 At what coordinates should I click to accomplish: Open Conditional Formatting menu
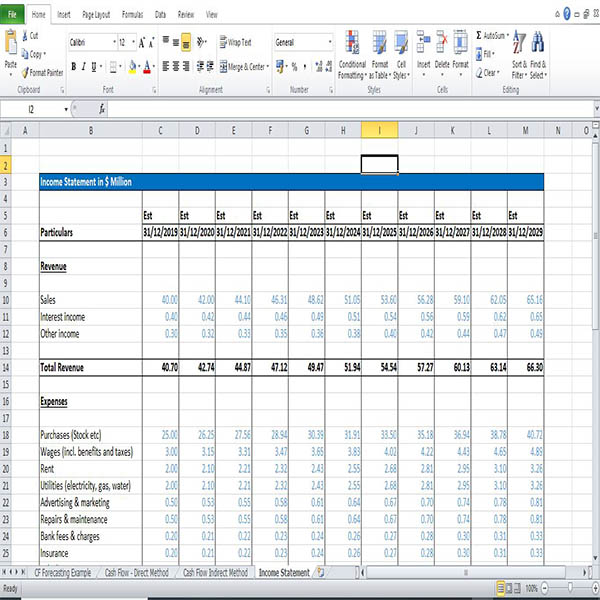point(352,55)
